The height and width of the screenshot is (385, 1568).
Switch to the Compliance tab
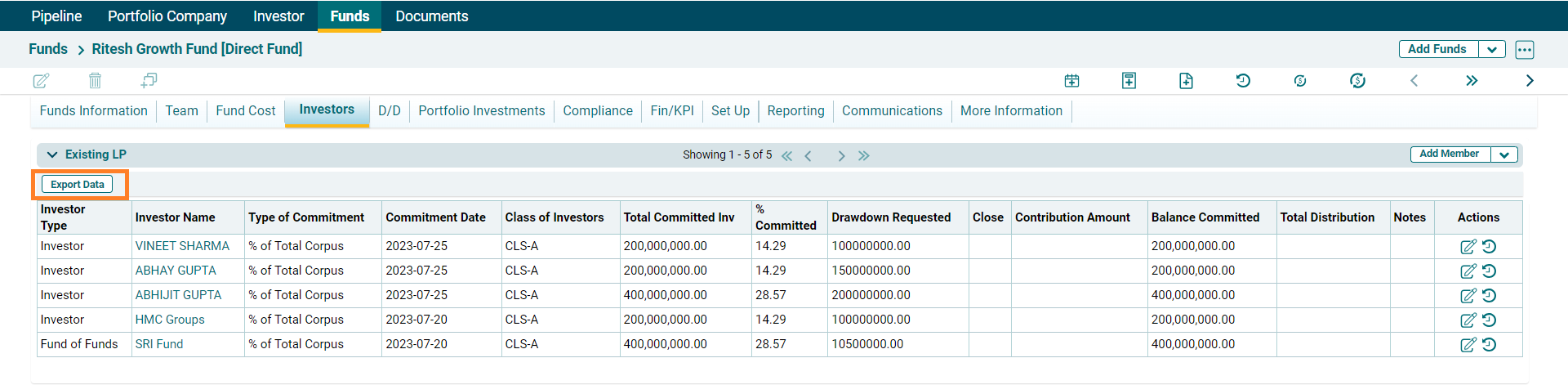click(597, 111)
